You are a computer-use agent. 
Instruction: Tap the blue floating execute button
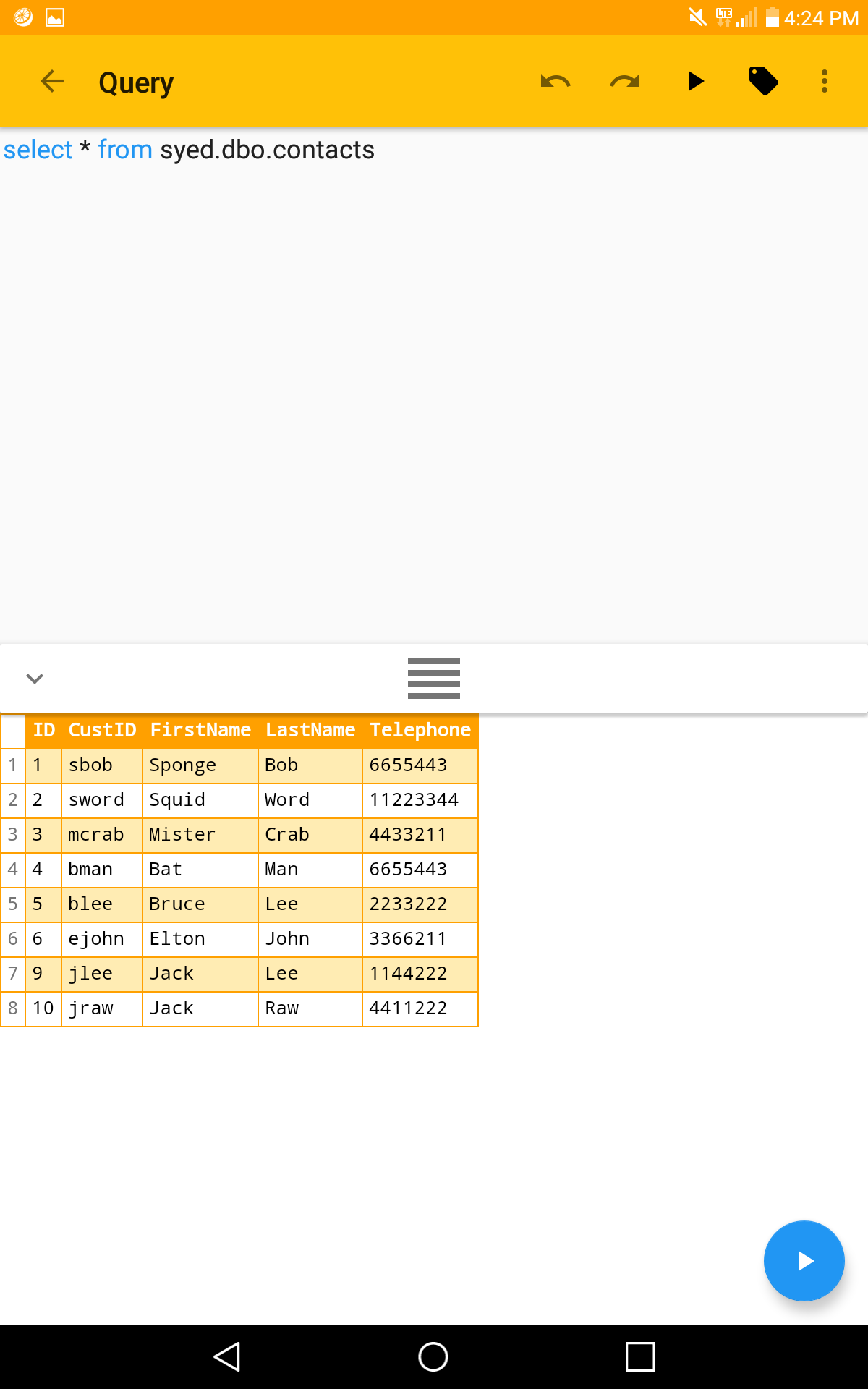click(x=804, y=1261)
